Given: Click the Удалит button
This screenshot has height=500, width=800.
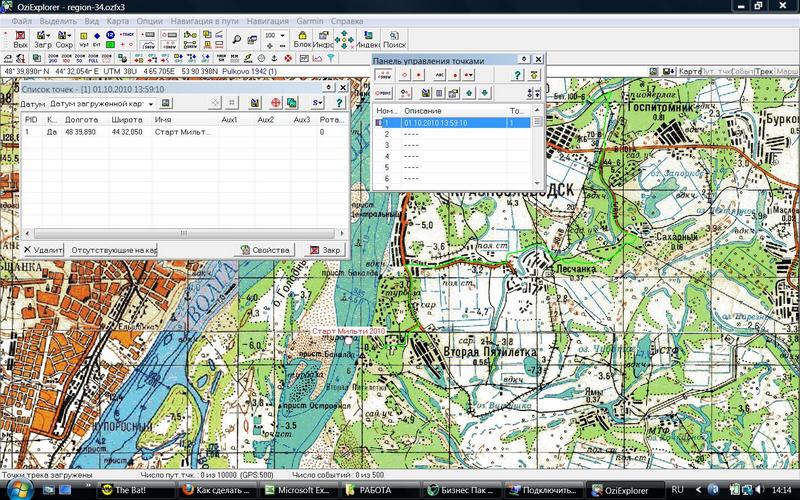Looking at the screenshot, I should [x=43, y=250].
